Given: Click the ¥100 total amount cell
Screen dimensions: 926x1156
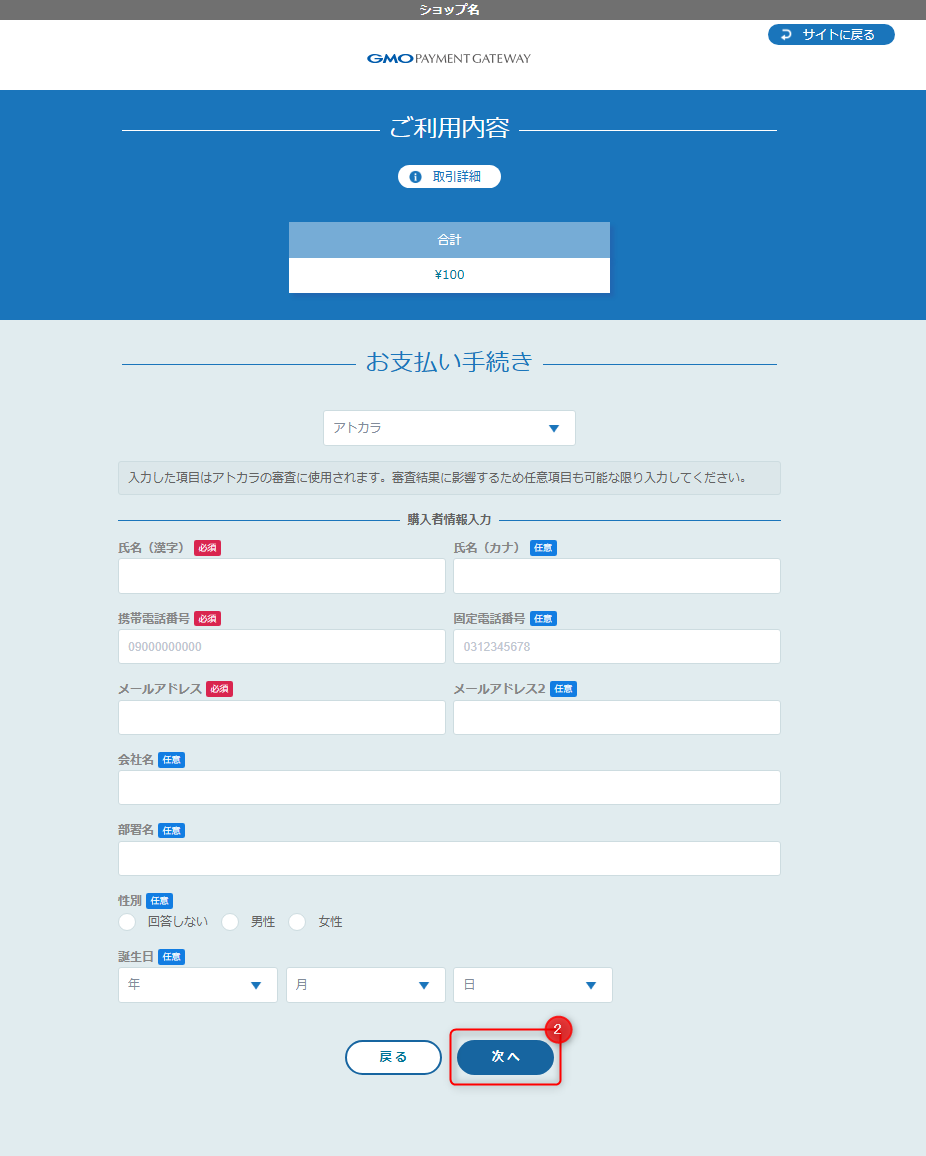Looking at the screenshot, I should pos(449,274).
